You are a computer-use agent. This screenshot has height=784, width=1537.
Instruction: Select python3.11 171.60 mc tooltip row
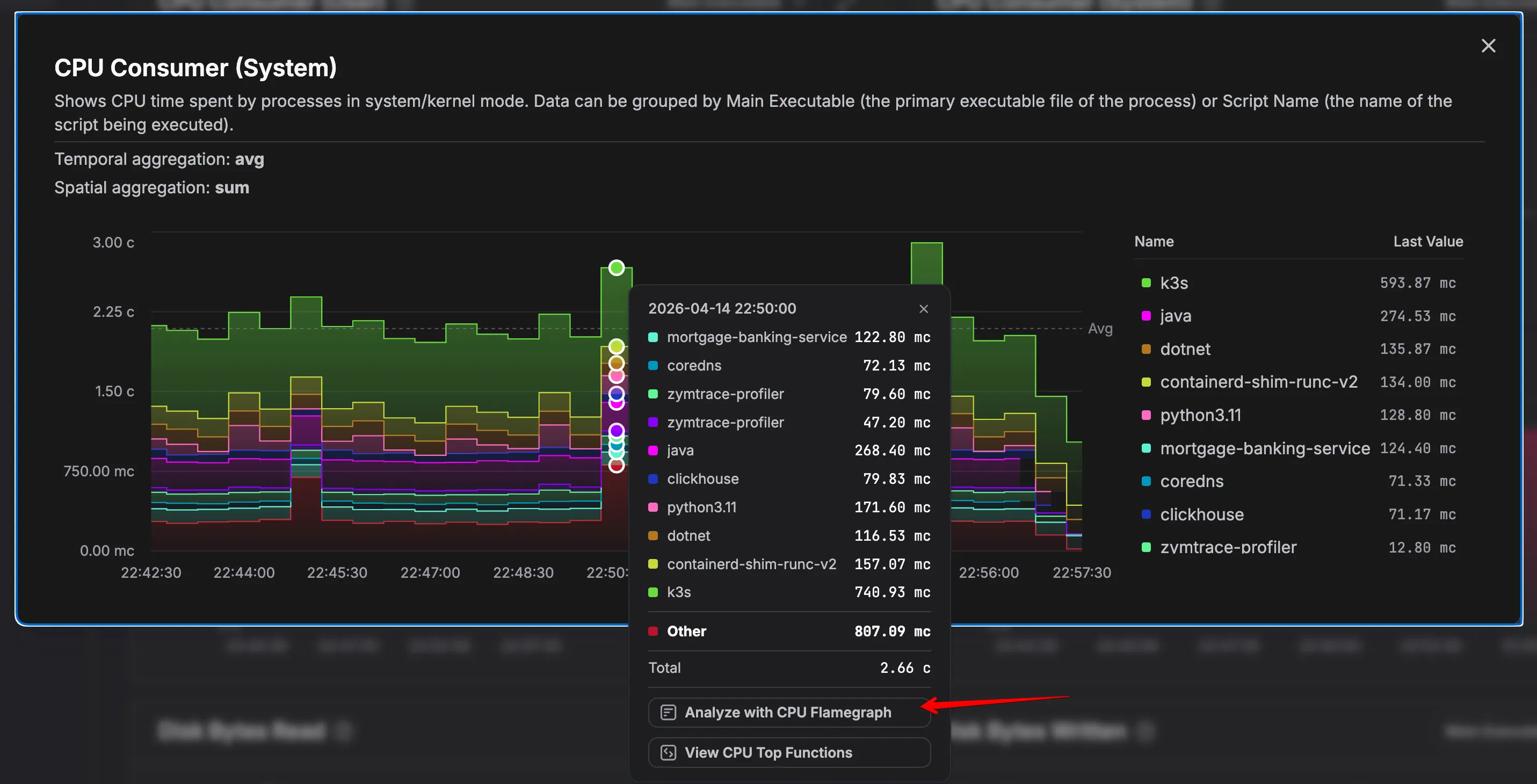(789, 507)
